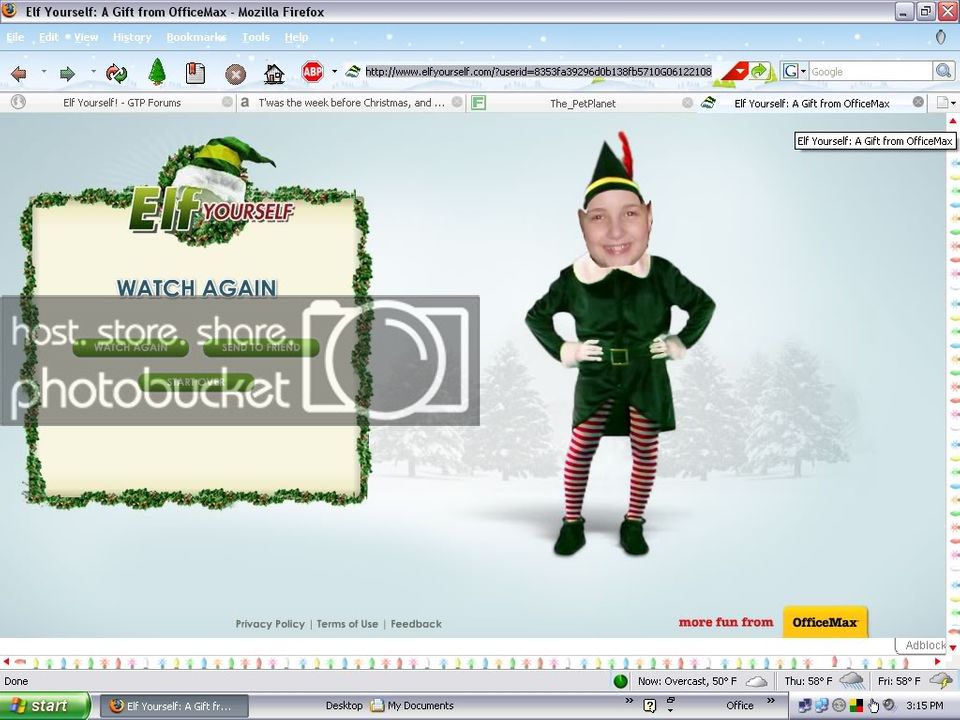The height and width of the screenshot is (720, 960).
Task: Open the History menu
Action: pyautogui.click(x=132, y=37)
